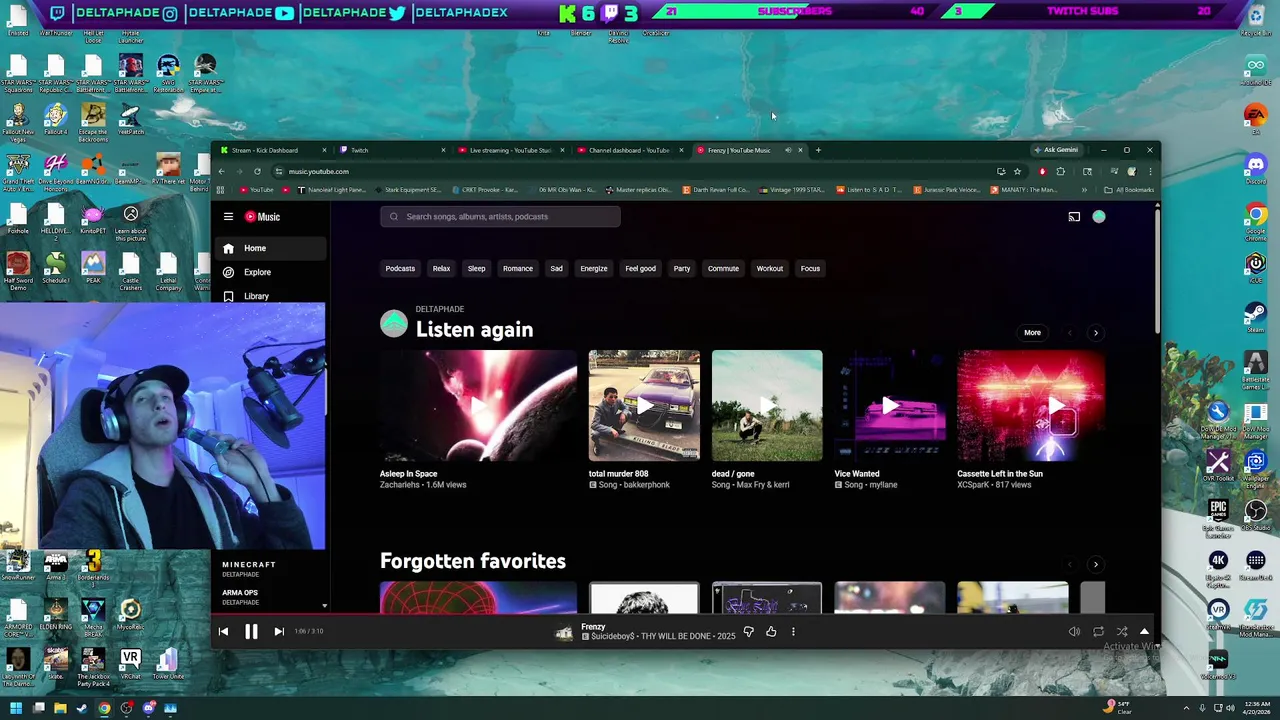Select the Party mood chip
The image size is (1280, 720).
[682, 268]
